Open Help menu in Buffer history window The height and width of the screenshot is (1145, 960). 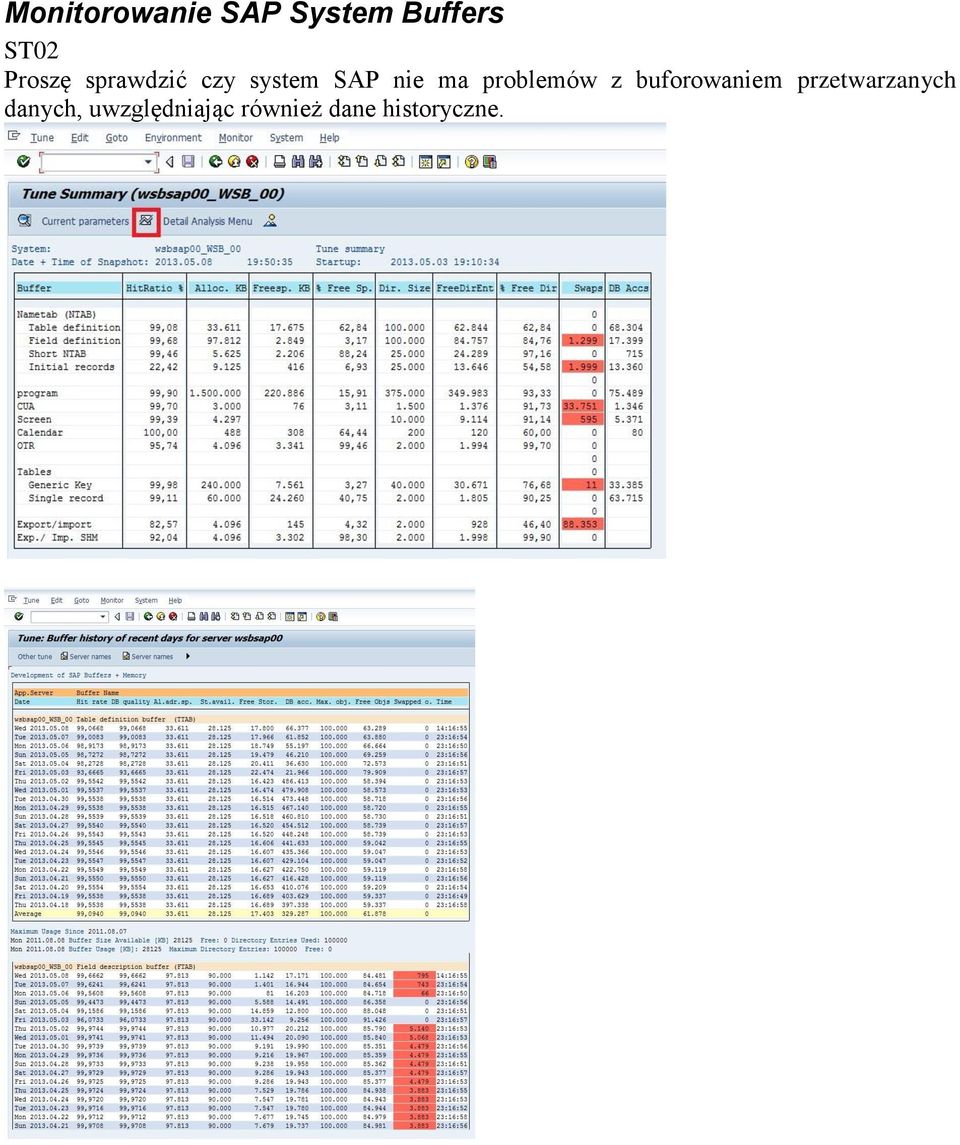(x=175, y=600)
